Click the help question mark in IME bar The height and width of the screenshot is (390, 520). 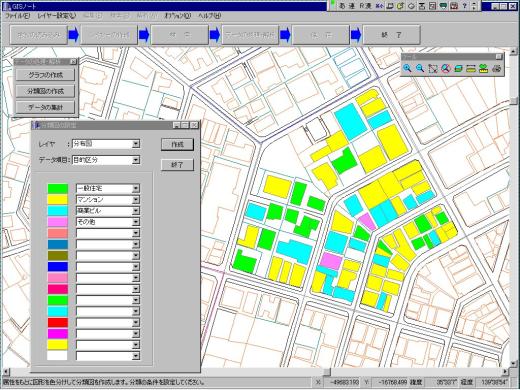[x=464, y=6]
